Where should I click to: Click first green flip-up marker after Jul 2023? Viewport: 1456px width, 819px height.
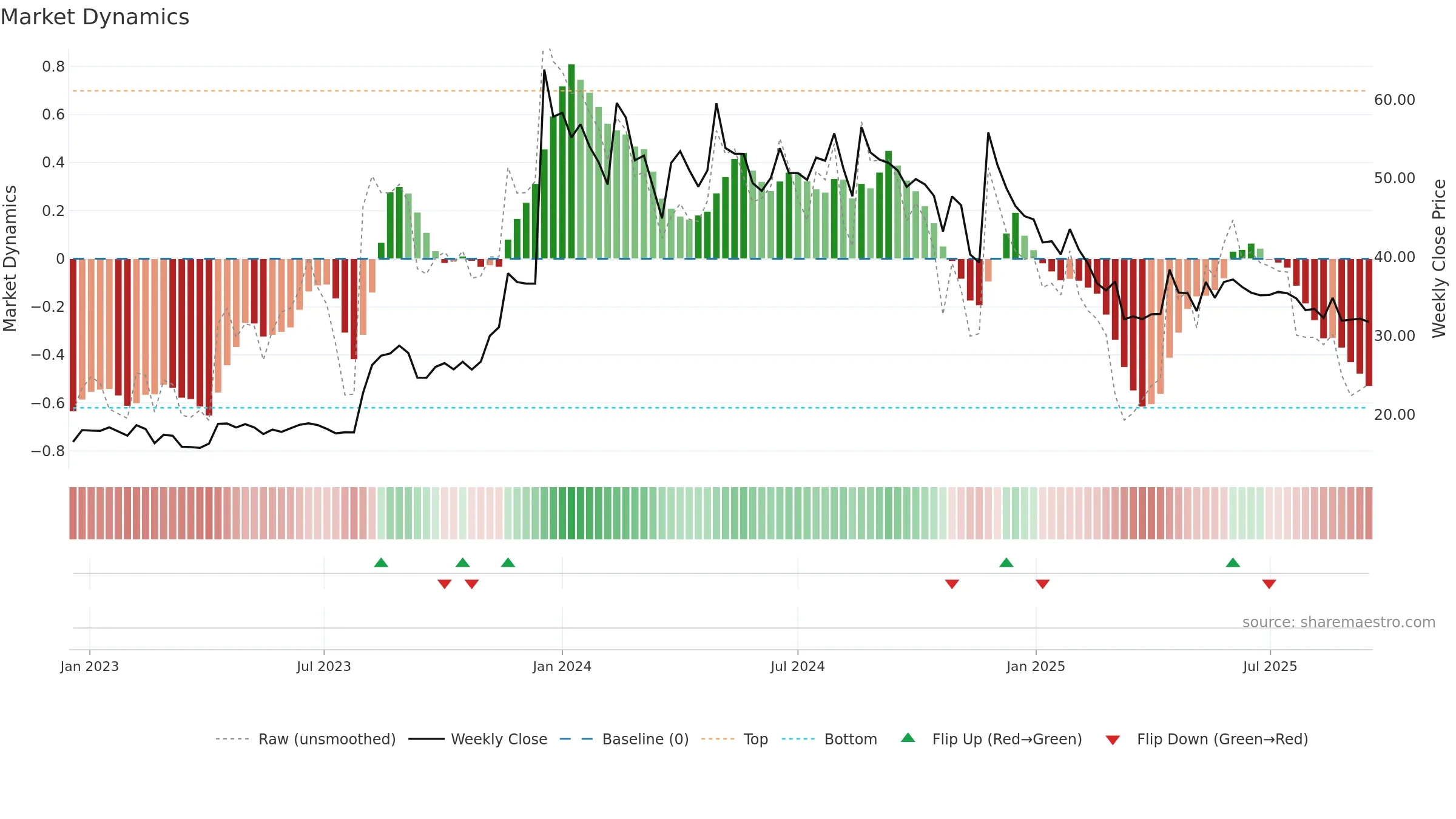(x=381, y=562)
